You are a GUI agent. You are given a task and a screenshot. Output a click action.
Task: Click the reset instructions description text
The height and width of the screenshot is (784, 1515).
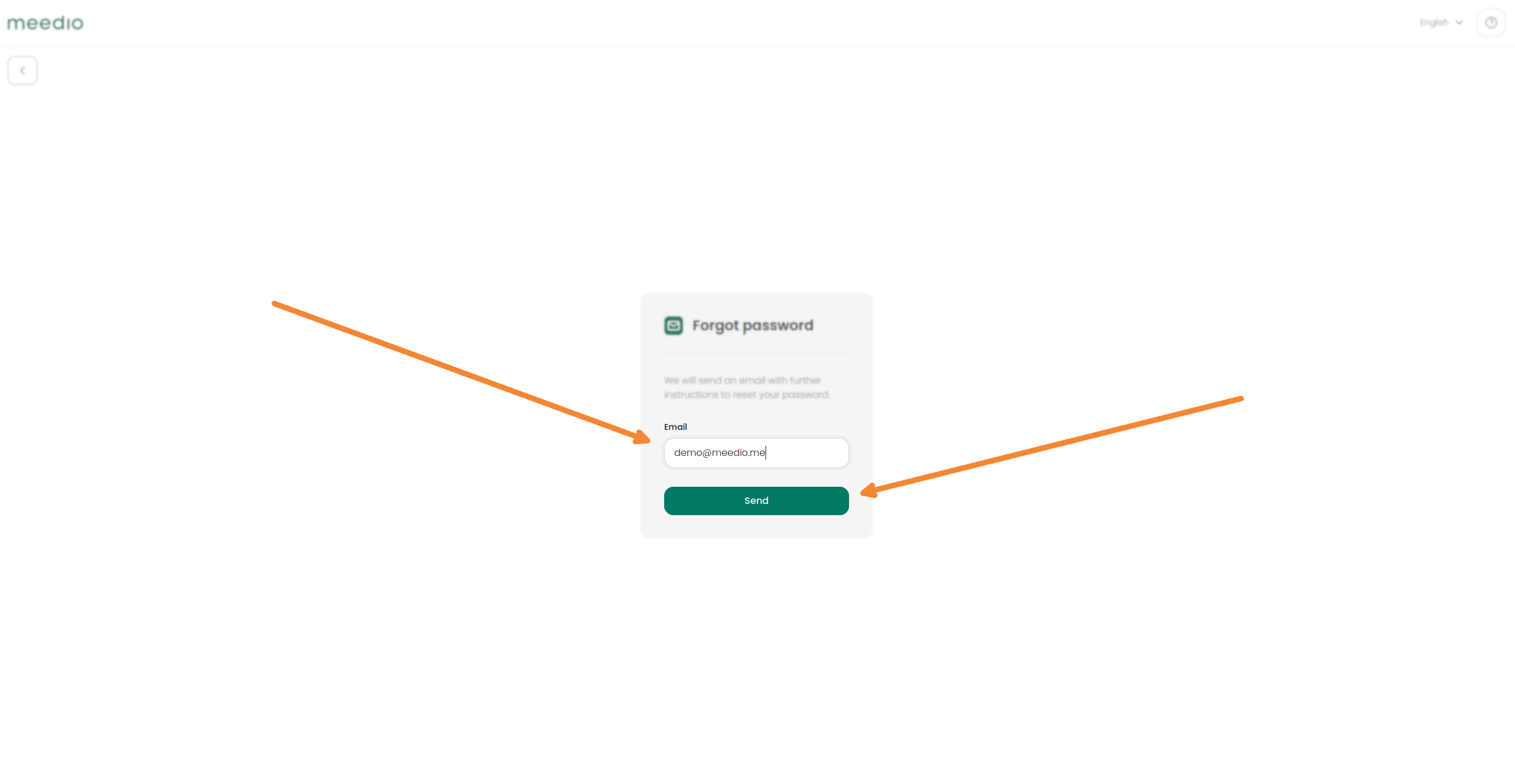[747, 387]
